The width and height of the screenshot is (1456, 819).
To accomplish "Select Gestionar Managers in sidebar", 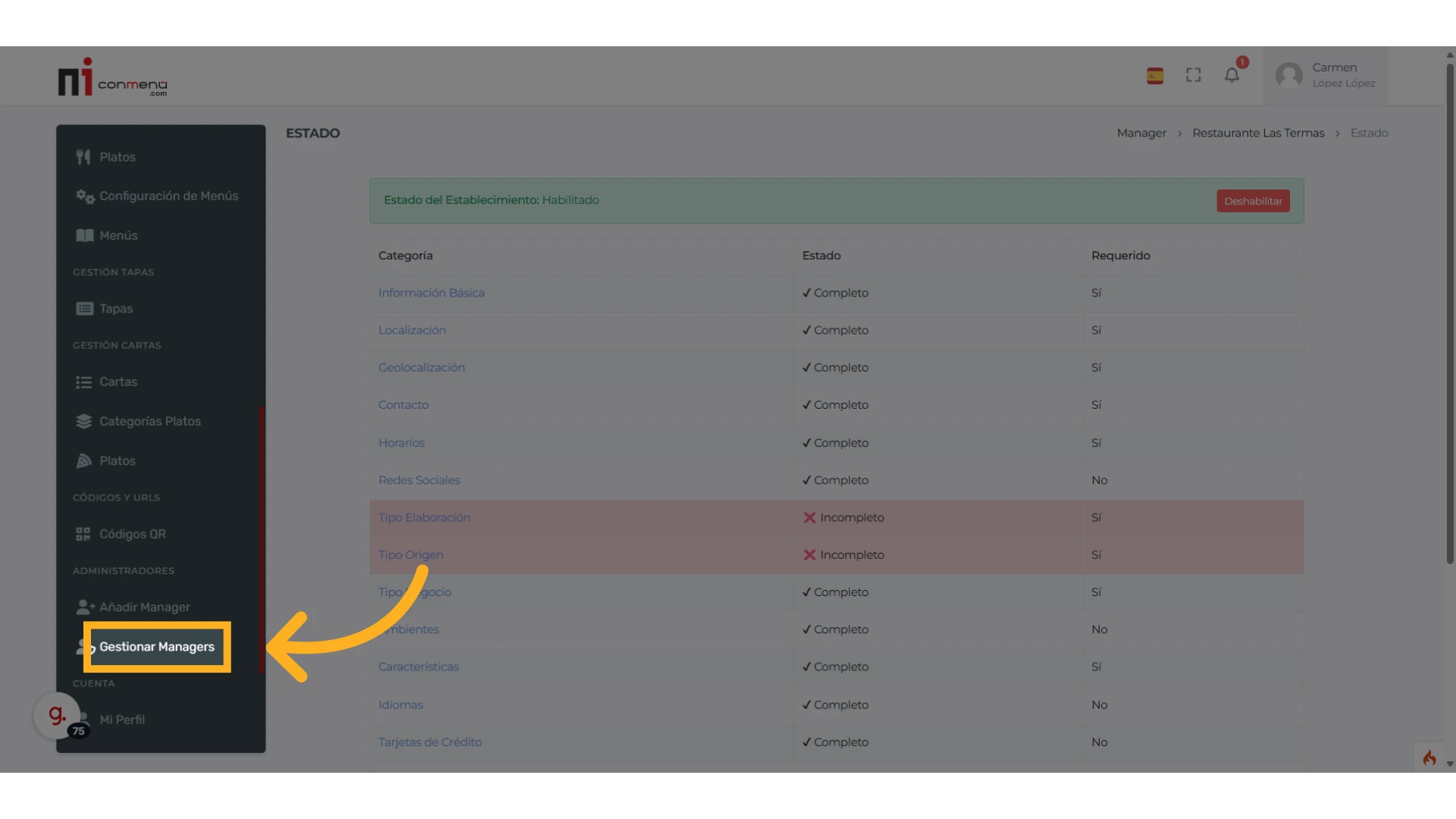I will (x=157, y=647).
